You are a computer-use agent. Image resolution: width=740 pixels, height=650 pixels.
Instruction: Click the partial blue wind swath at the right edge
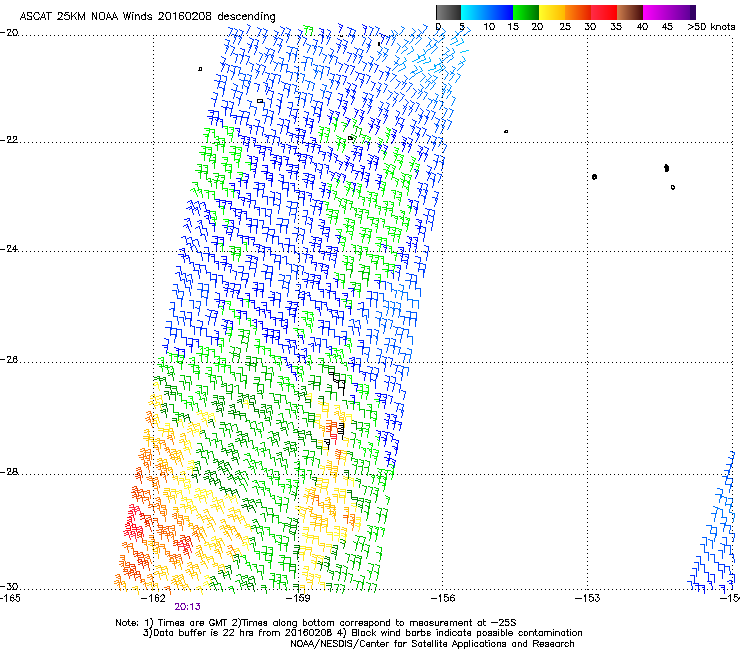click(x=713, y=524)
